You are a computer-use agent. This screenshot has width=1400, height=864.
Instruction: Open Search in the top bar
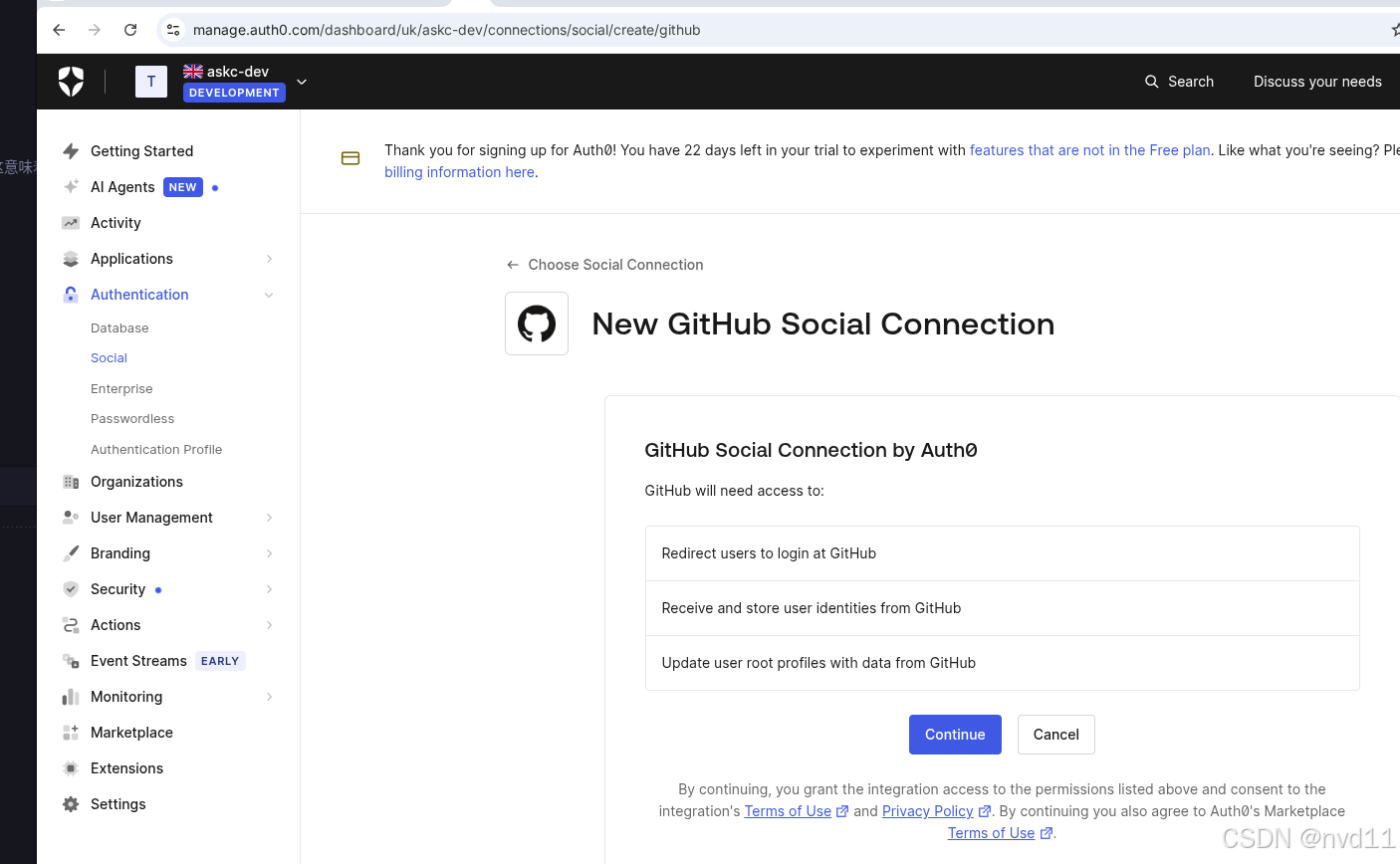(x=1179, y=82)
